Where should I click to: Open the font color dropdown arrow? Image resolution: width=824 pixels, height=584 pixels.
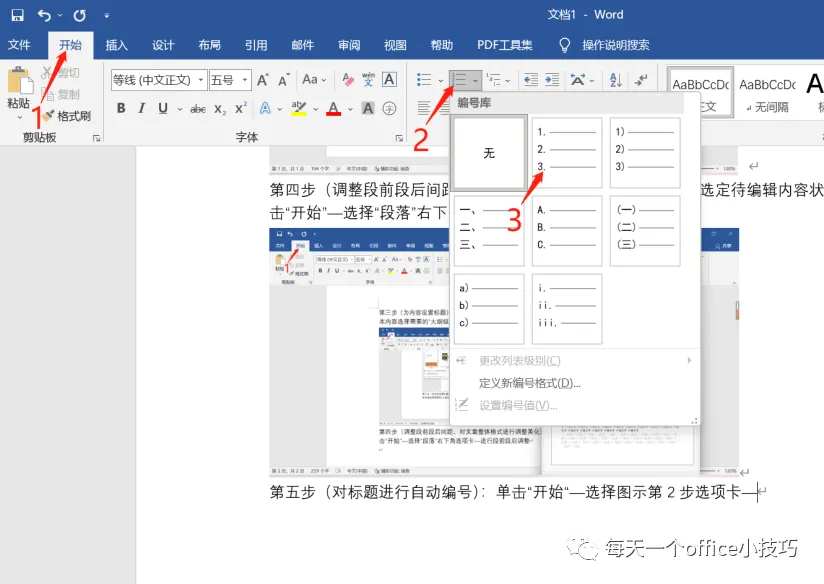coord(351,109)
